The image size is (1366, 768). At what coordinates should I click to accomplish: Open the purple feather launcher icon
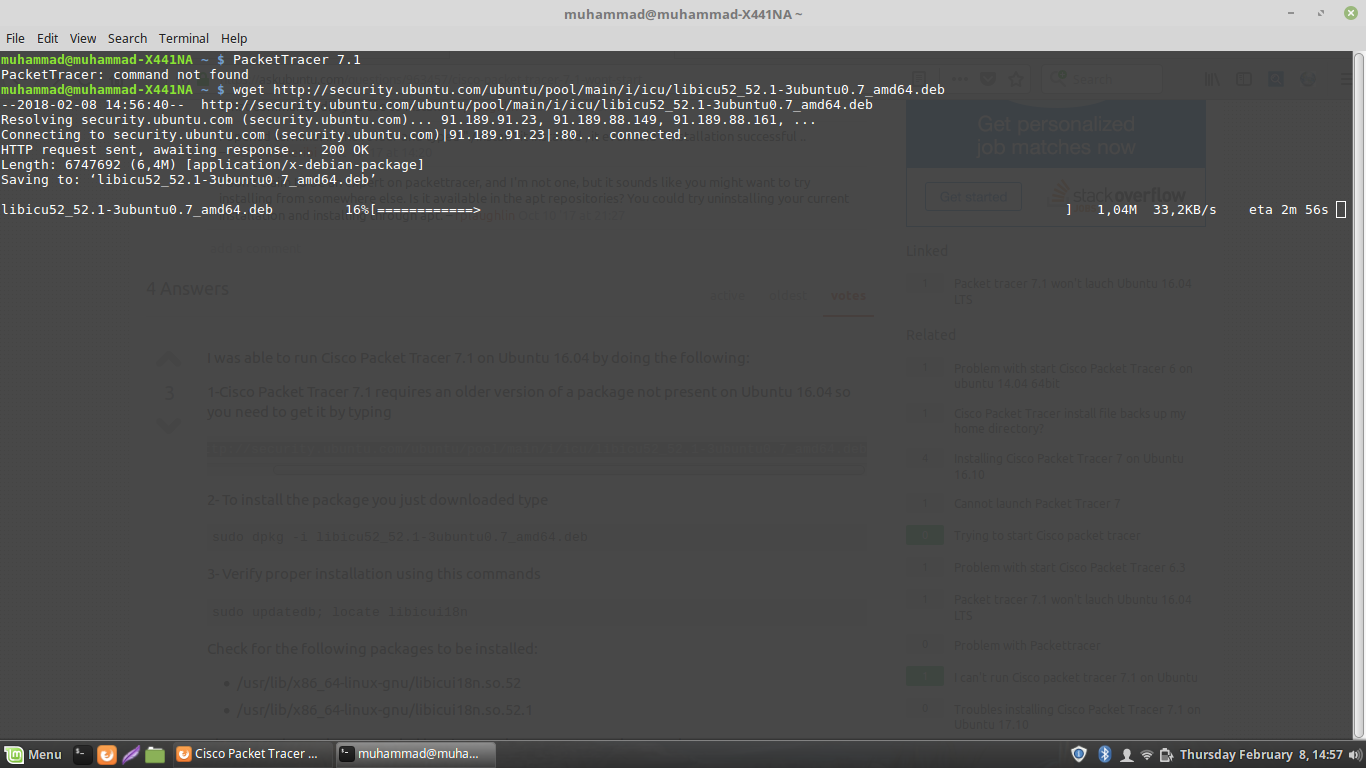[x=131, y=754]
